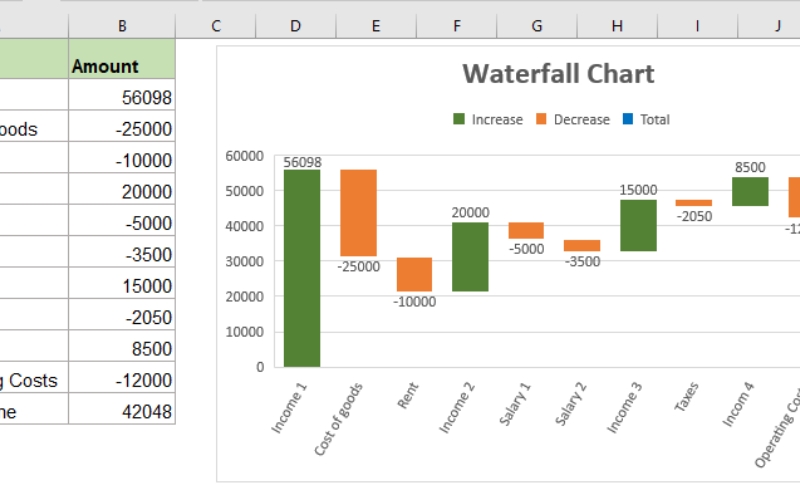Select the cell containing 56098 in column B

click(x=121, y=97)
